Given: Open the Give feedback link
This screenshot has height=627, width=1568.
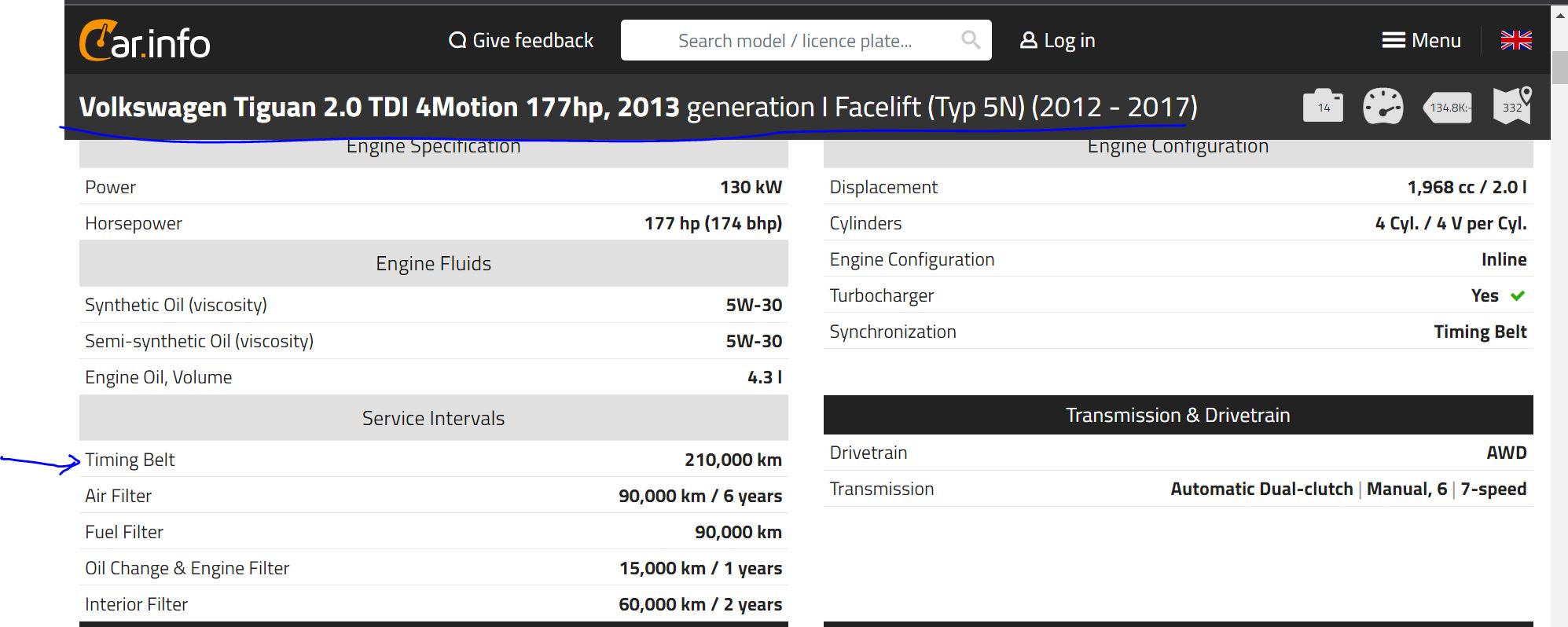Looking at the screenshot, I should pyautogui.click(x=521, y=41).
